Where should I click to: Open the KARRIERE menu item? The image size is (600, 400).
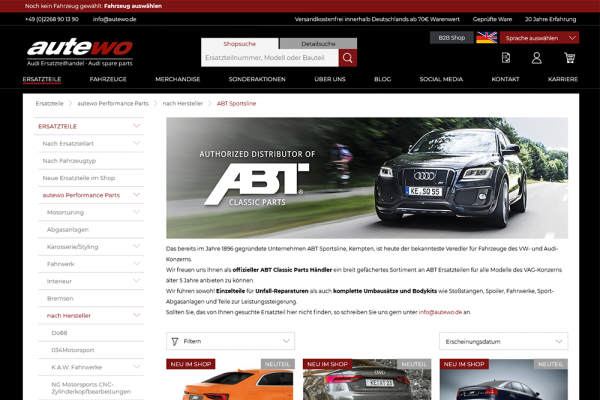tap(563, 79)
